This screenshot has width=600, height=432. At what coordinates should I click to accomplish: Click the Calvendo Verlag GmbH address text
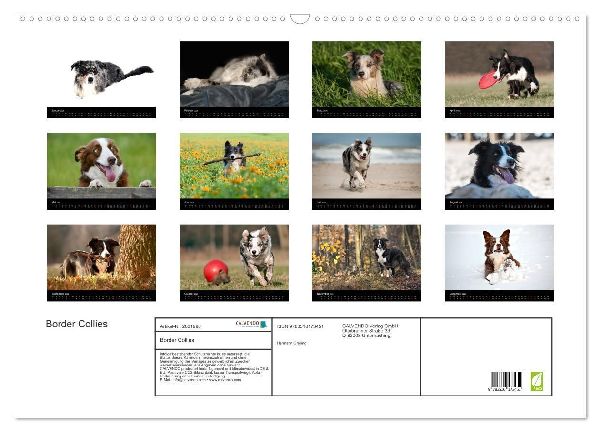click(x=370, y=331)
